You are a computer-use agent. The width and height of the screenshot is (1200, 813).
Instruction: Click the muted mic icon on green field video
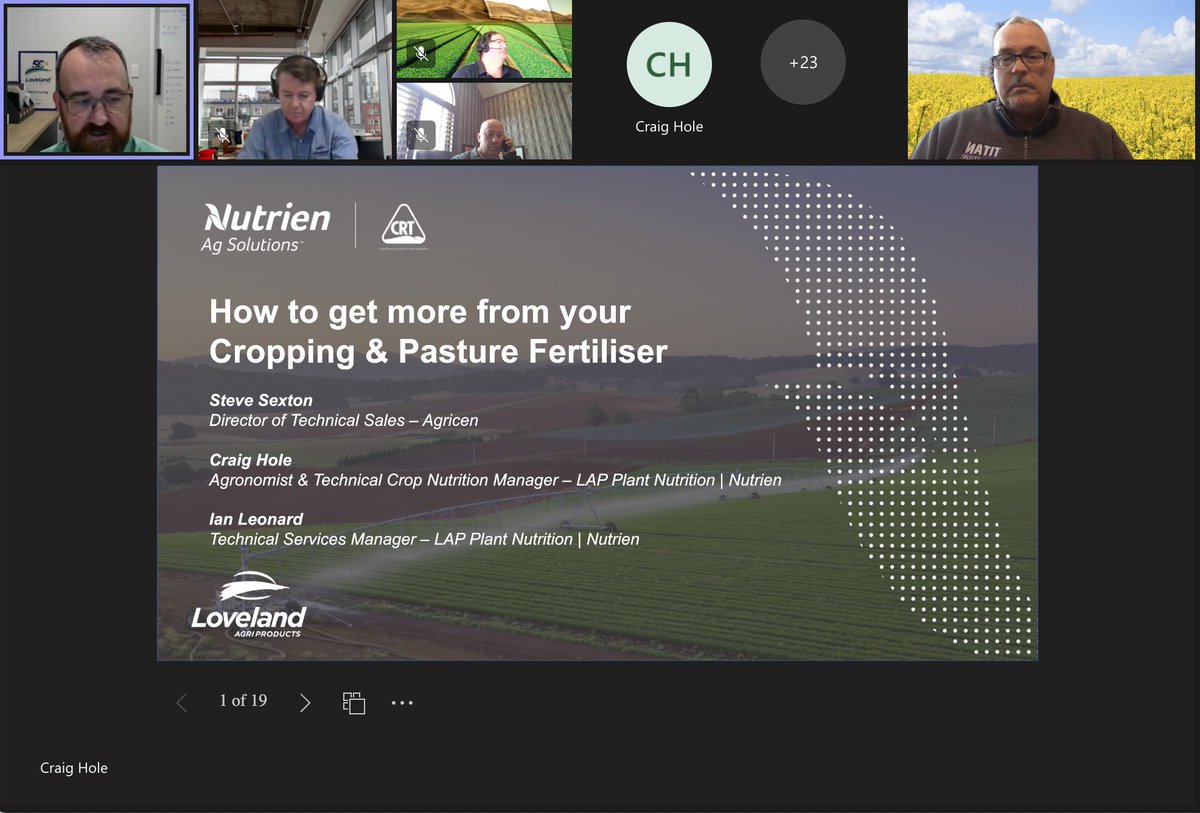click(422, 53)
